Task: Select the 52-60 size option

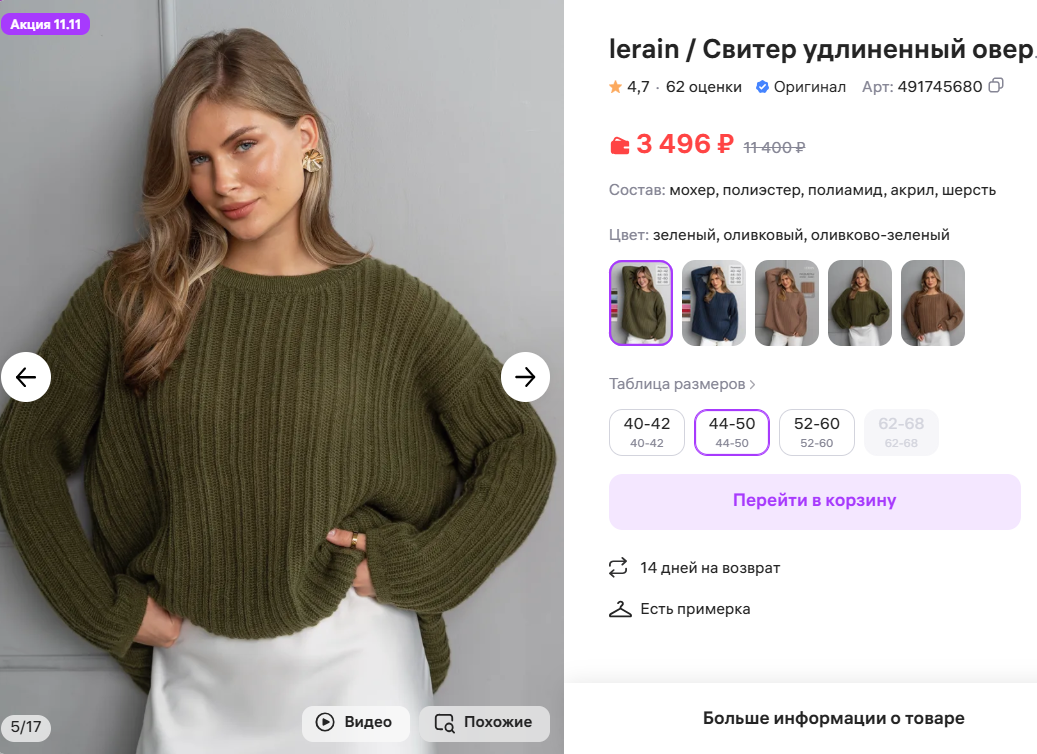Action: point(816,432)
